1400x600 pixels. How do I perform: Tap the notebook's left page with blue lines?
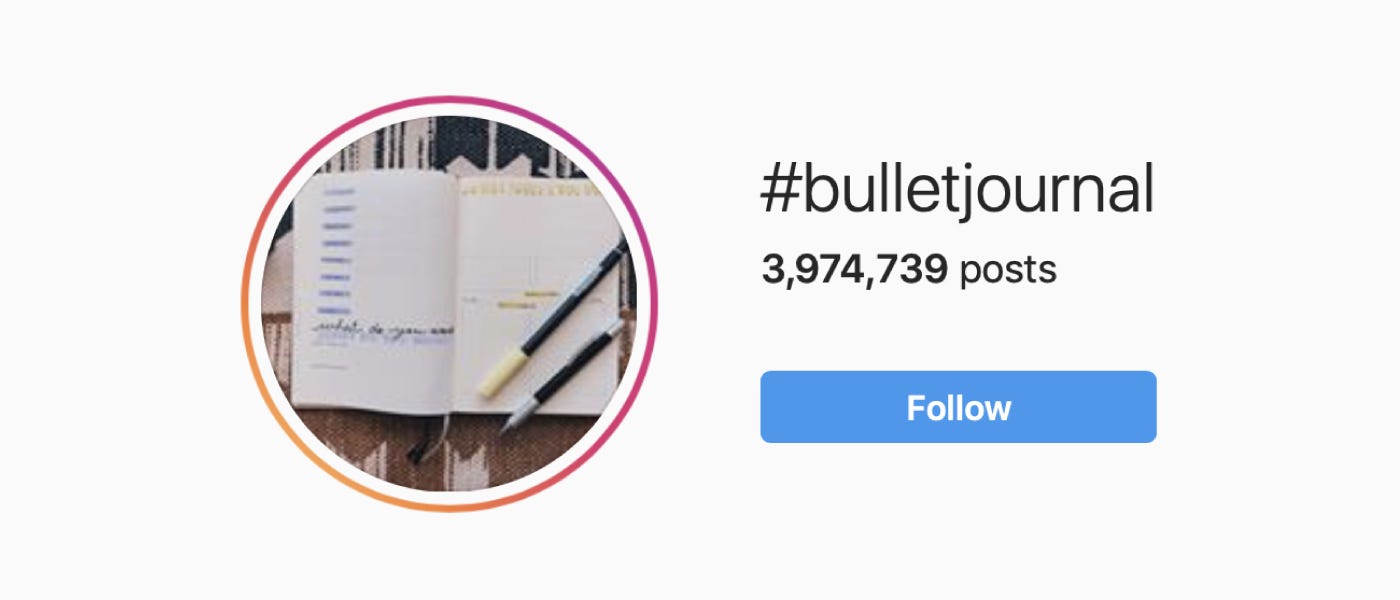point(375,290)
